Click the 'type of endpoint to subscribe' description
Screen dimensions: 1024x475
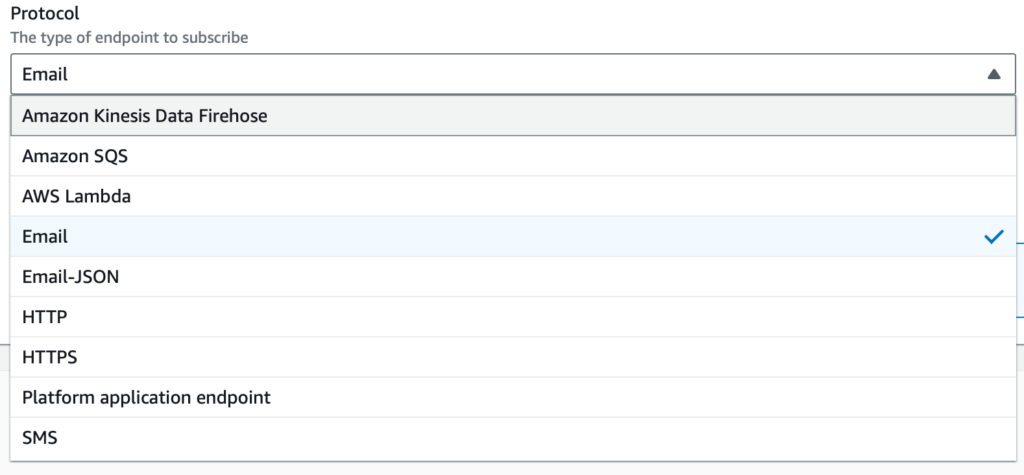click(x=129, y=37)
